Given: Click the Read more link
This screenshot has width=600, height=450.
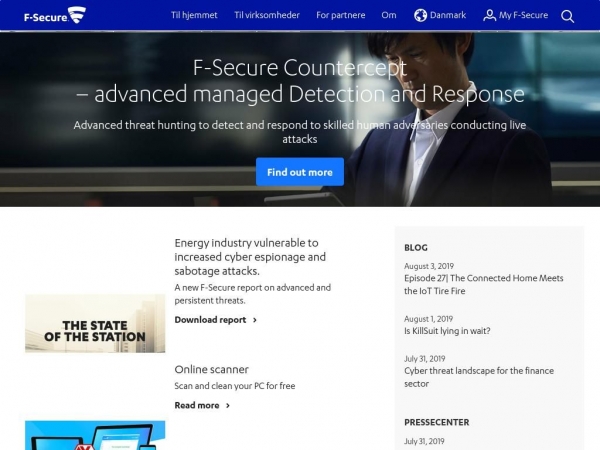Looking at the screenshot, I should pos(197,405).
